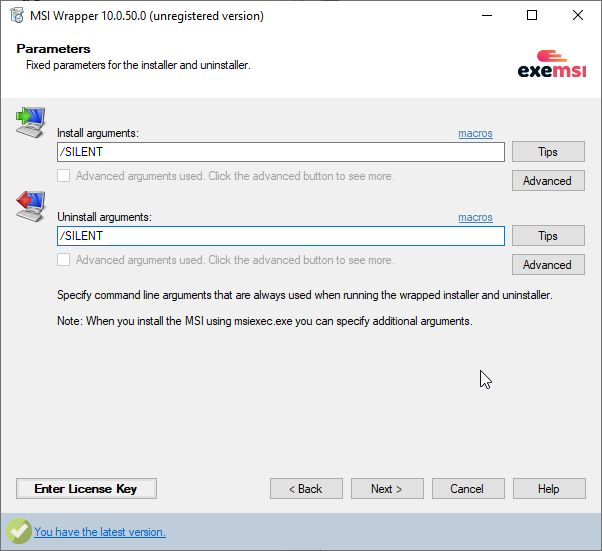The height and width of the screenshot is (551, 602).
Task: Click the green checkmark status icon
Action: (18, 531)
